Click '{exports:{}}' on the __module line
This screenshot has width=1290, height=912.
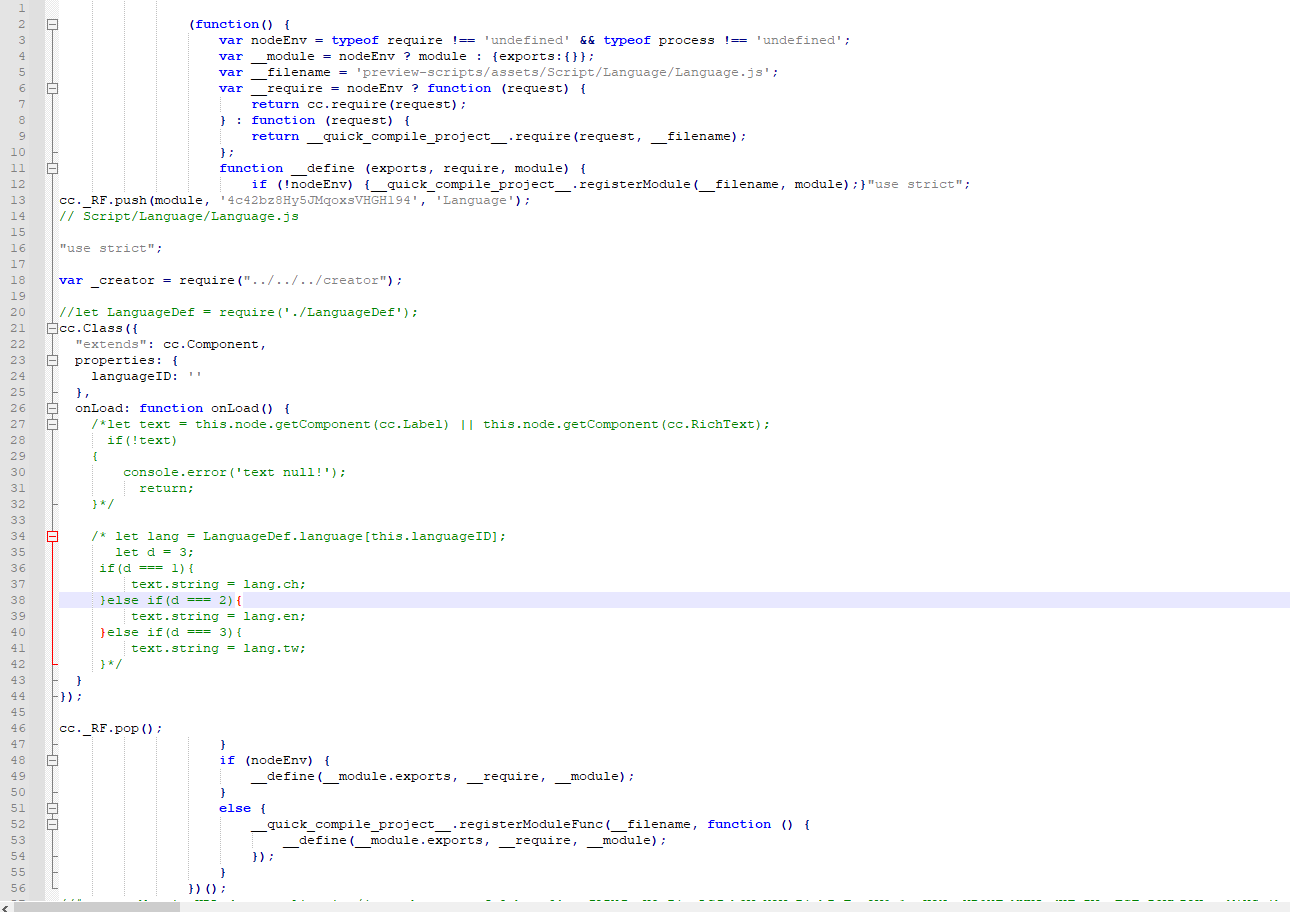539,56
